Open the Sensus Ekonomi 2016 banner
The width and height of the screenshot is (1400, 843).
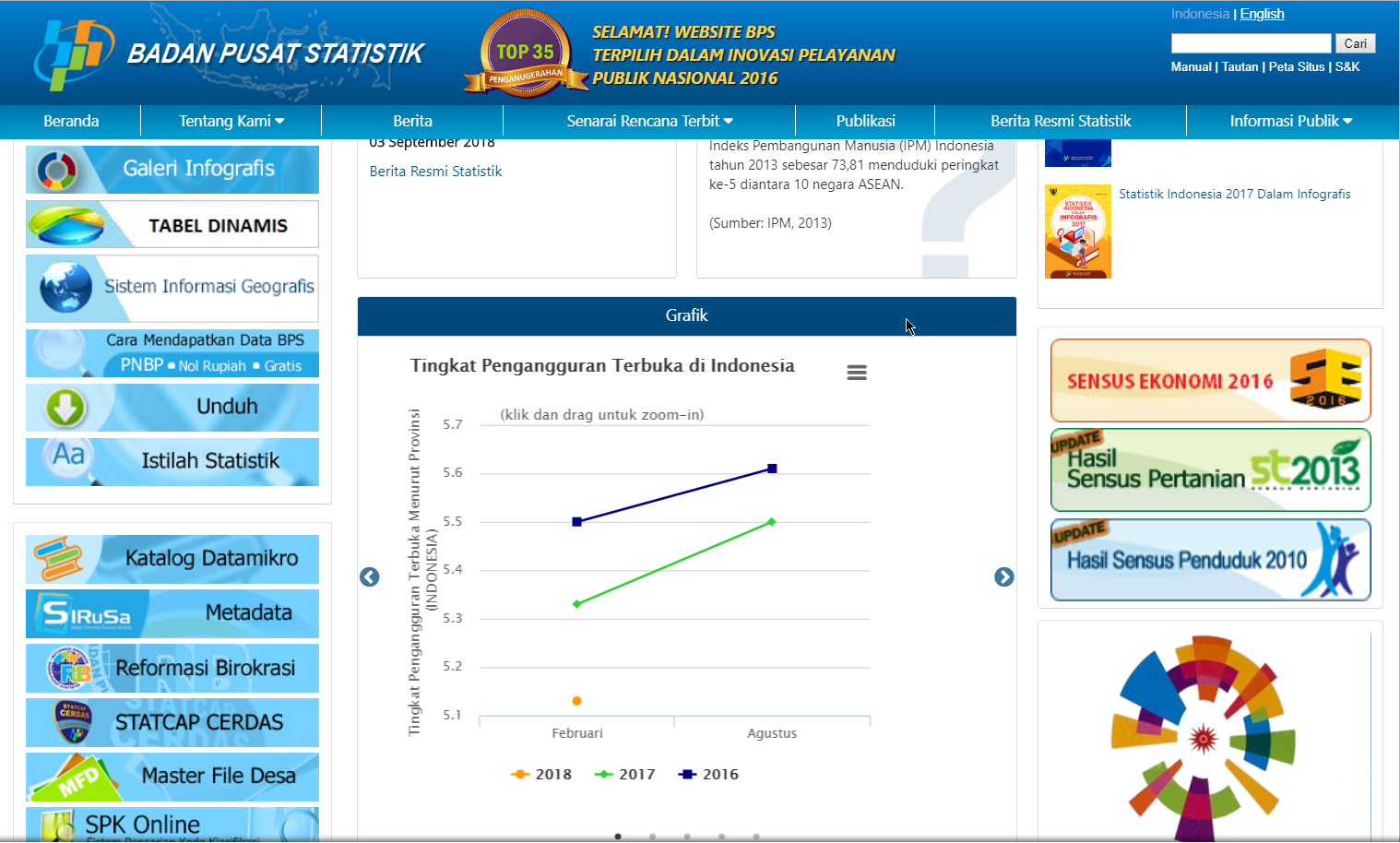(1210, 380)
